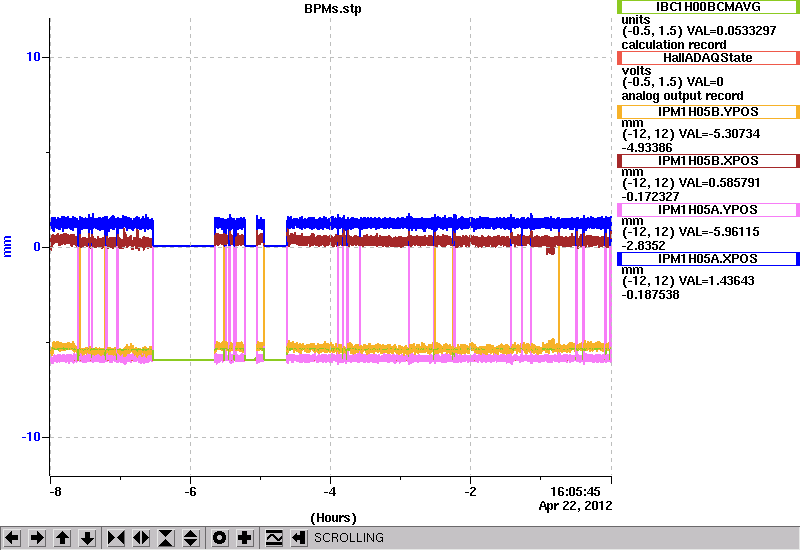
Task: Click the VAL=0.0533297 readout
Action: click(x=732, y=31)
